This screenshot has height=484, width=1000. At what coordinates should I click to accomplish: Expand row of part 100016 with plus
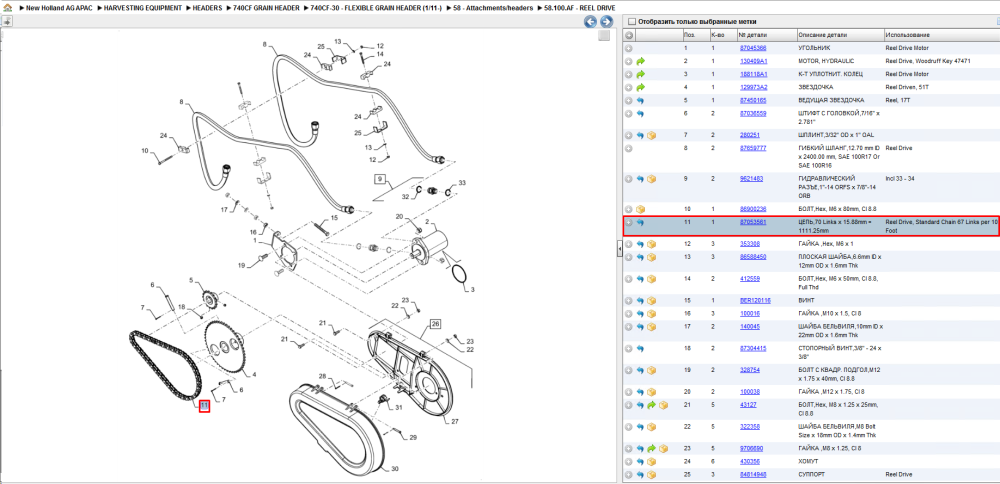(629, 313)
